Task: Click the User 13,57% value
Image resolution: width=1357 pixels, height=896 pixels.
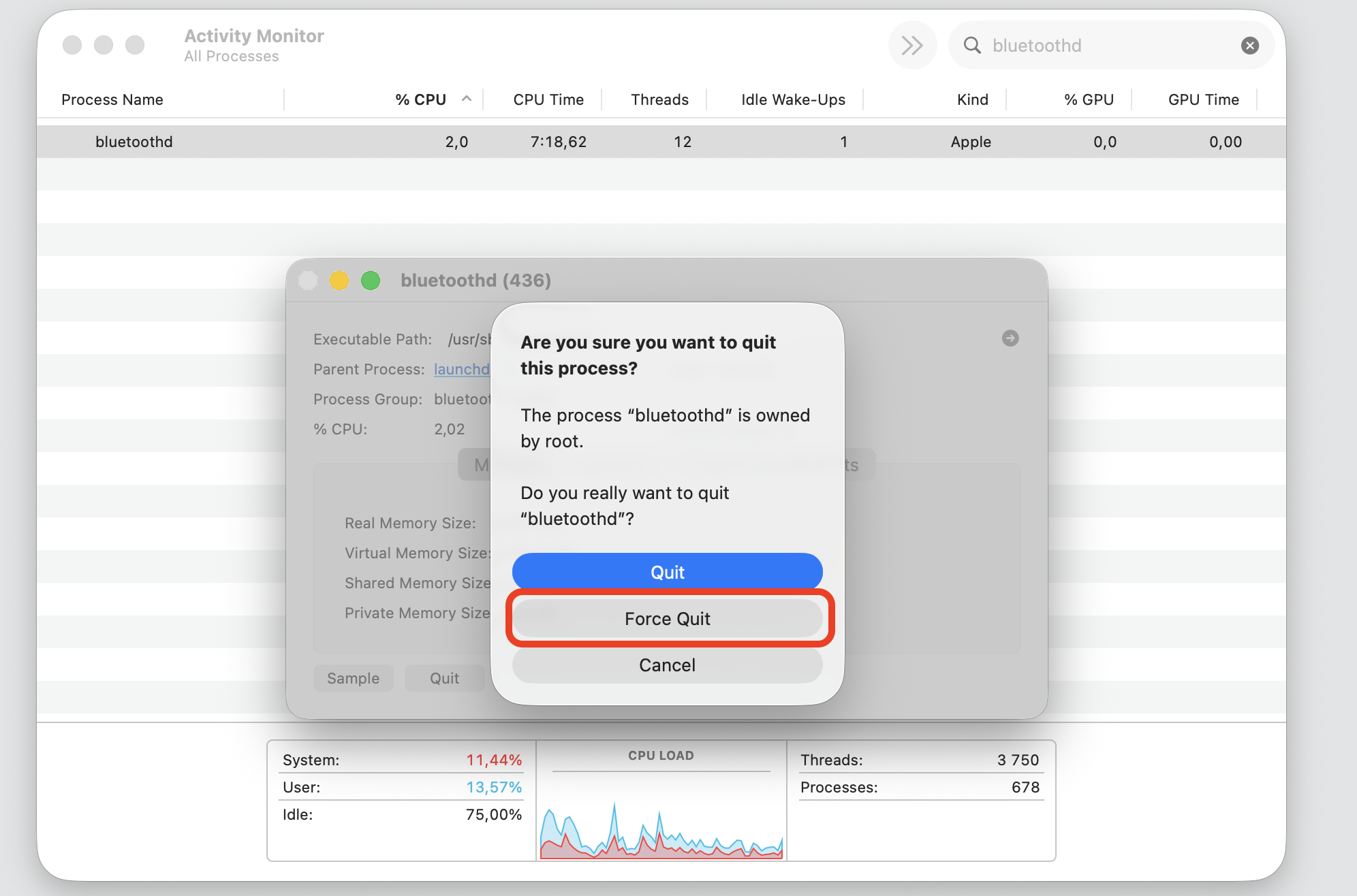Action: (494, 787)
